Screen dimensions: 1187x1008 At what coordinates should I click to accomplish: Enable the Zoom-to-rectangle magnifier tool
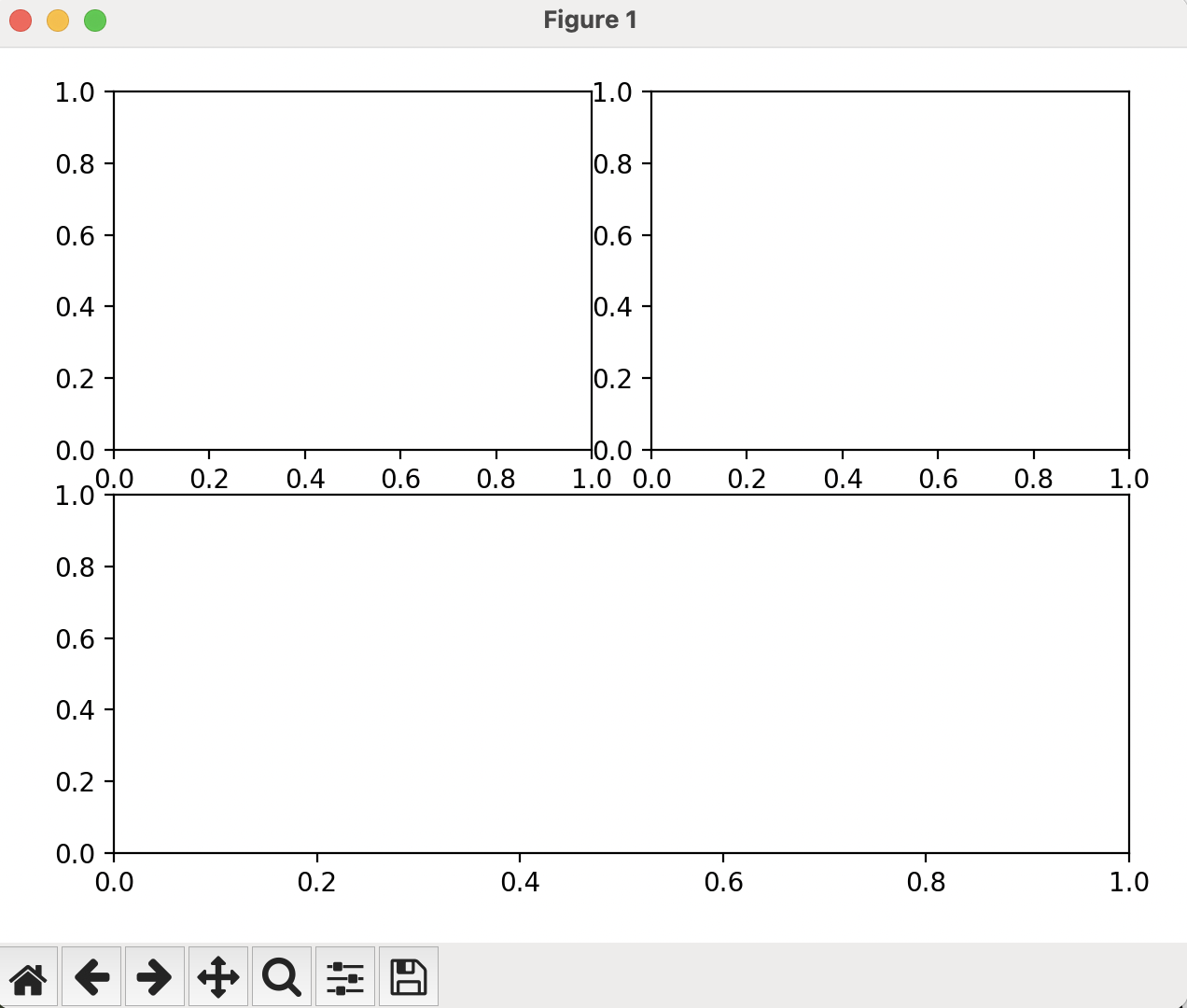(281, 976)
